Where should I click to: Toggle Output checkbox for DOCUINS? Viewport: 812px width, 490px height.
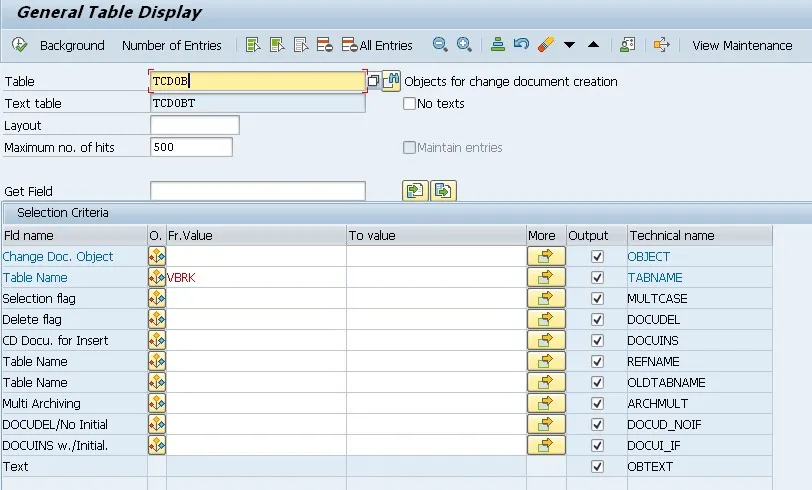597,340
